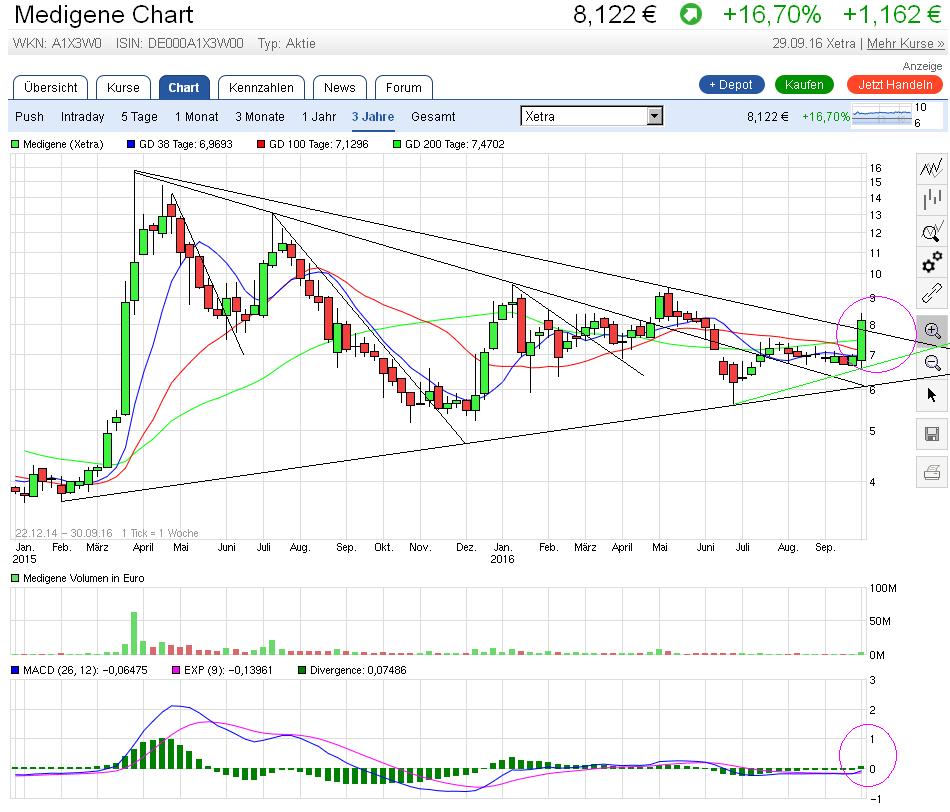
Task: Switch to the Kurse tab
Action: tap(123, 87)
